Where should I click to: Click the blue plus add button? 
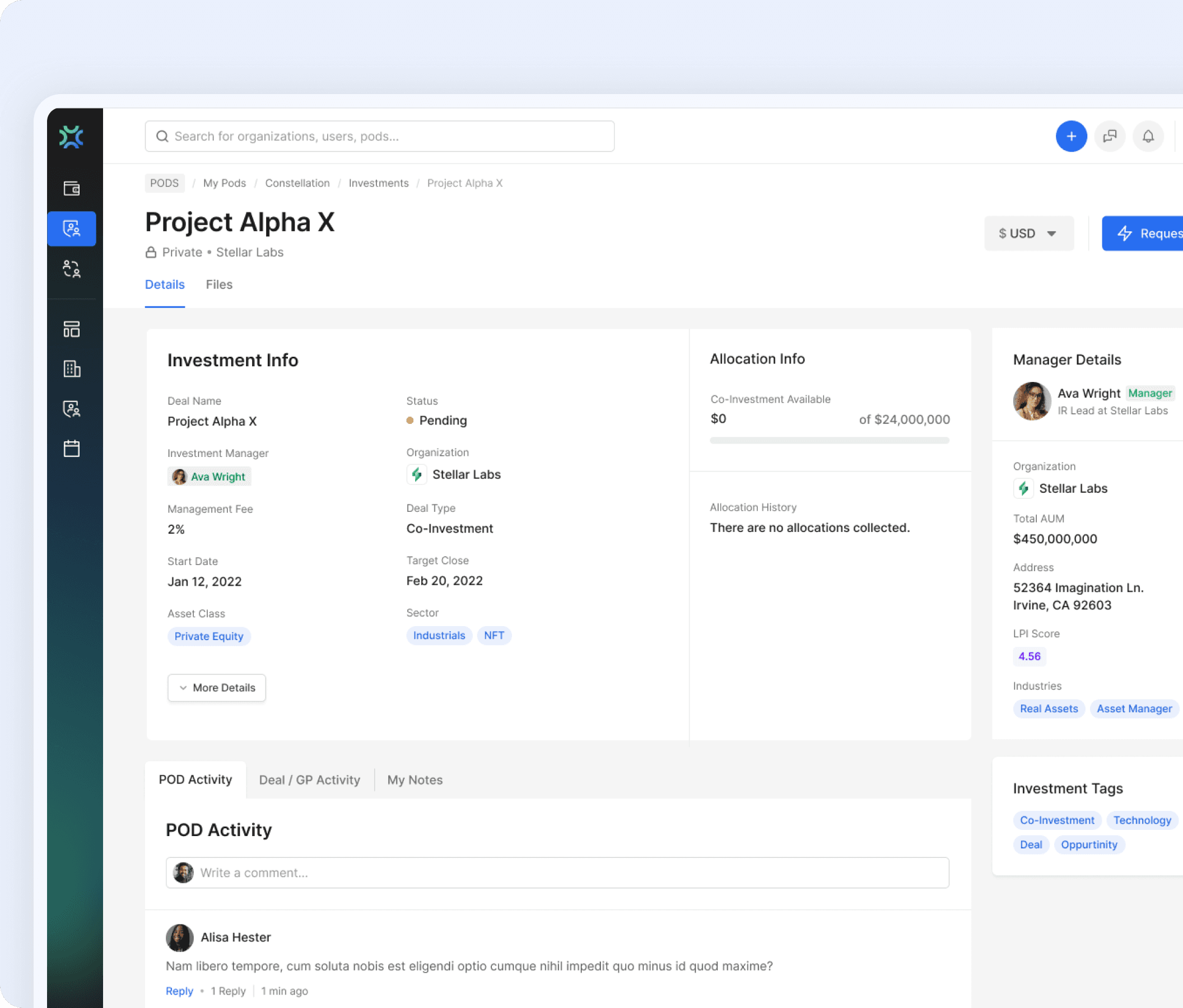pos(1070,137)
